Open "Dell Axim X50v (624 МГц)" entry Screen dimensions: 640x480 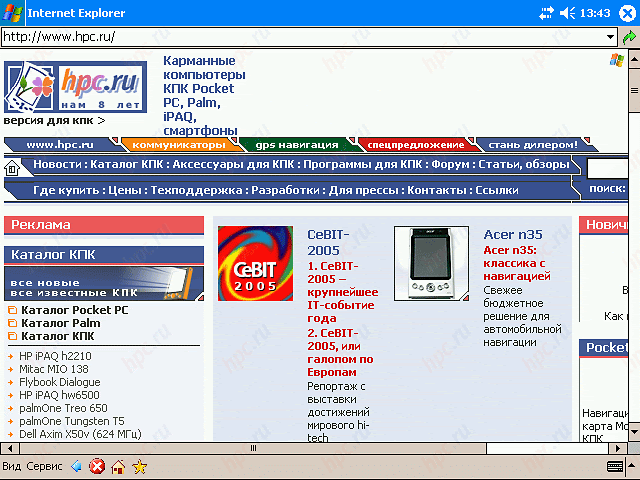tap(80, 434)
